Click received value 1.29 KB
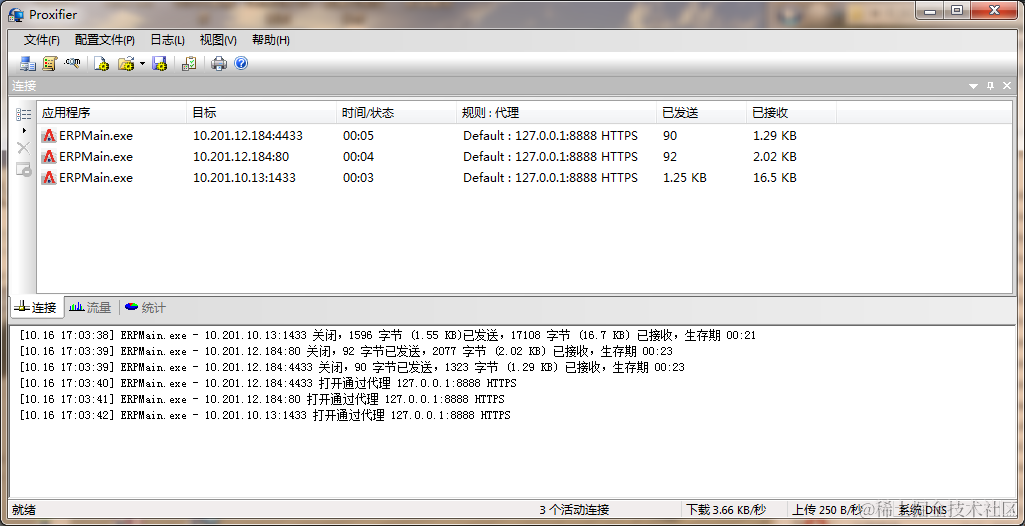 click(775, 136)
